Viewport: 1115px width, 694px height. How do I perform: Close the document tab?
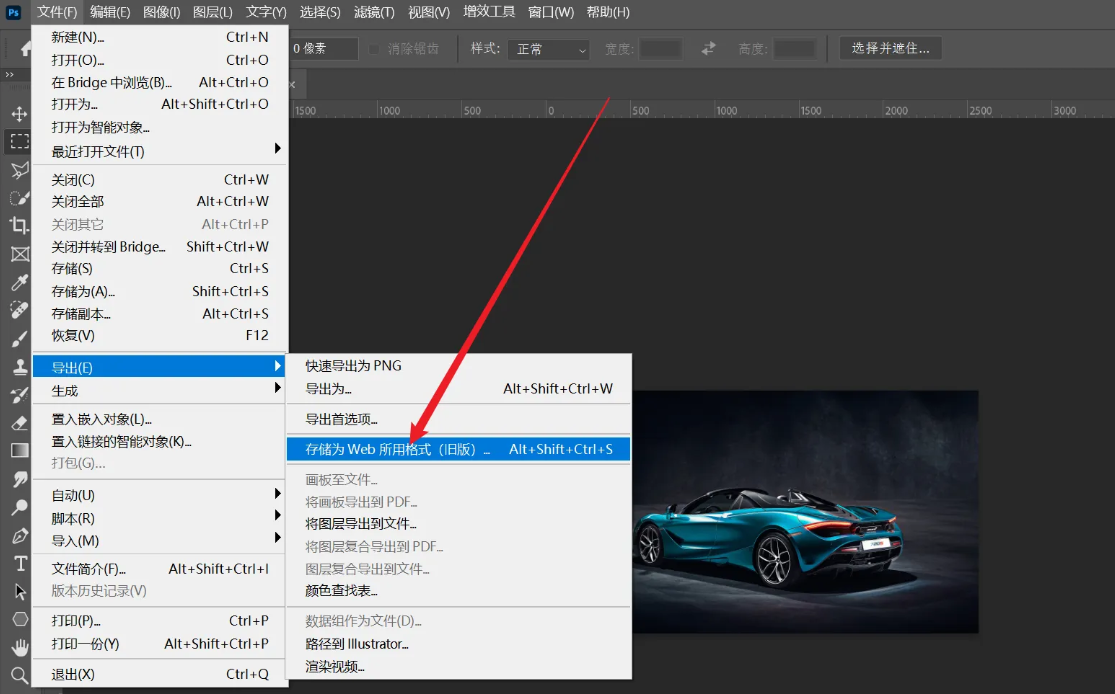point(292,85)
